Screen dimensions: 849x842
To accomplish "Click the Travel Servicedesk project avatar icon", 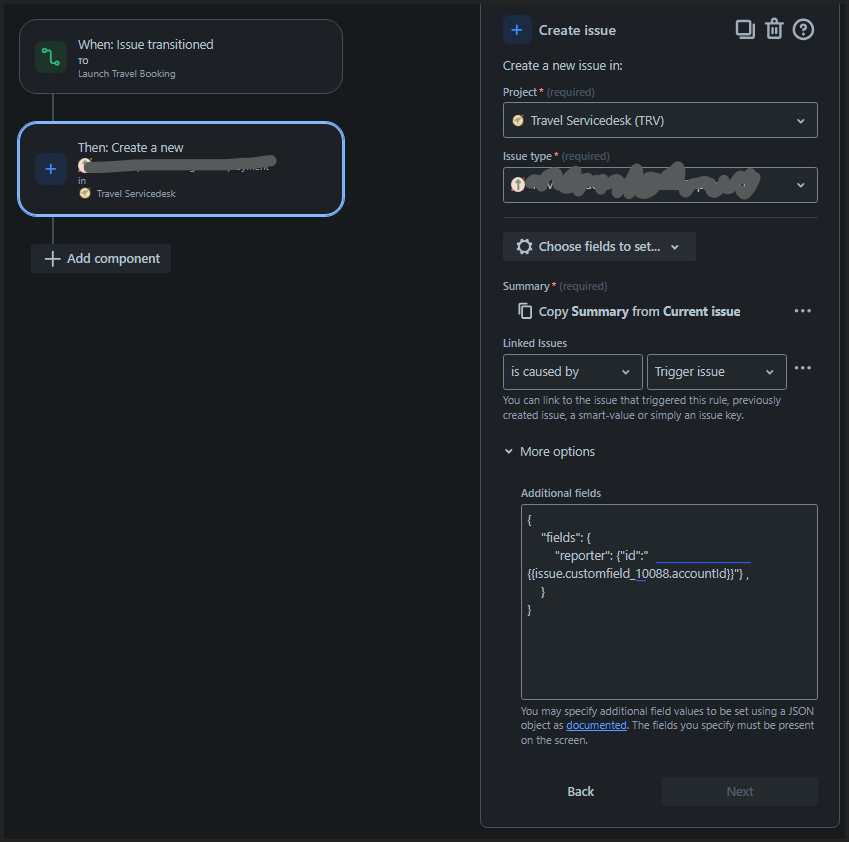I will point(517,120).
